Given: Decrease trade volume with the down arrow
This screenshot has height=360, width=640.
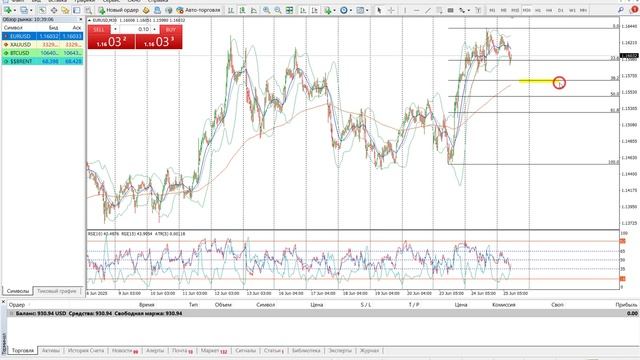Looking at the screenshot, I should [115, 29].
